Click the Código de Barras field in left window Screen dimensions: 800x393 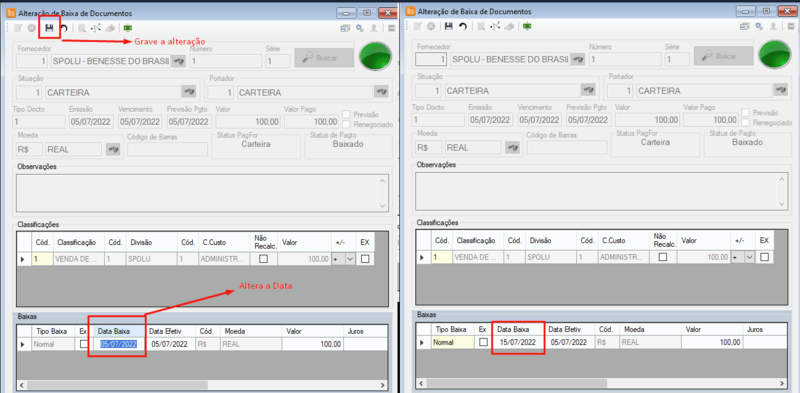point(167,149)
